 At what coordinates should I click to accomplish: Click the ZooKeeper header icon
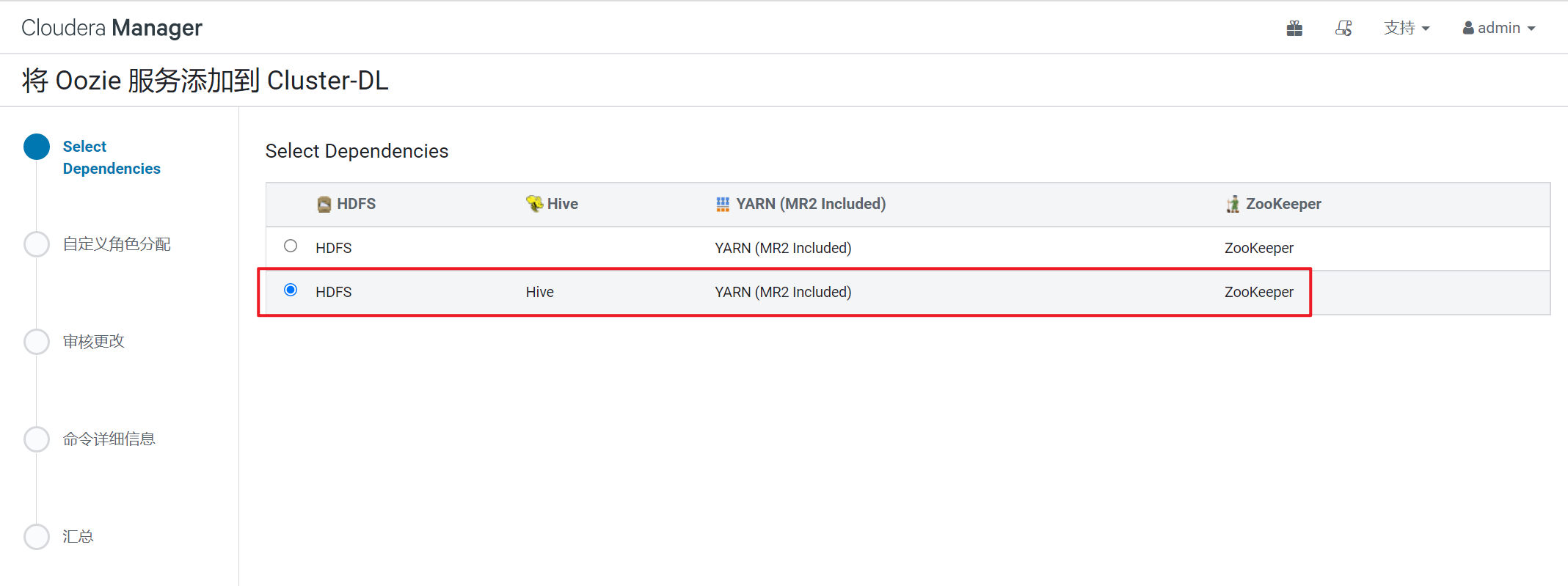1233,204
